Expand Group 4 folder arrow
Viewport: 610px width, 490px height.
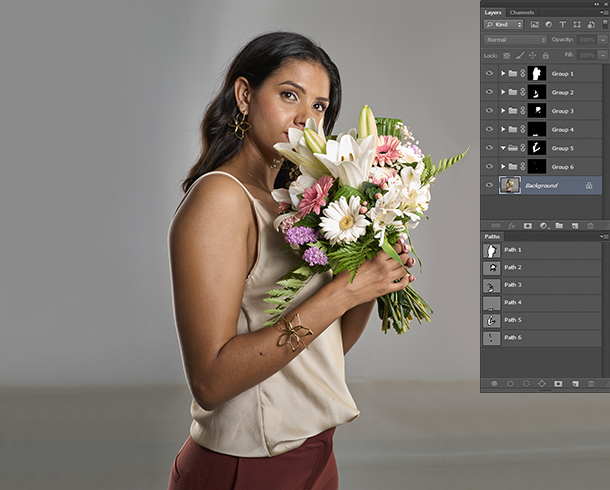click(503, 129)
